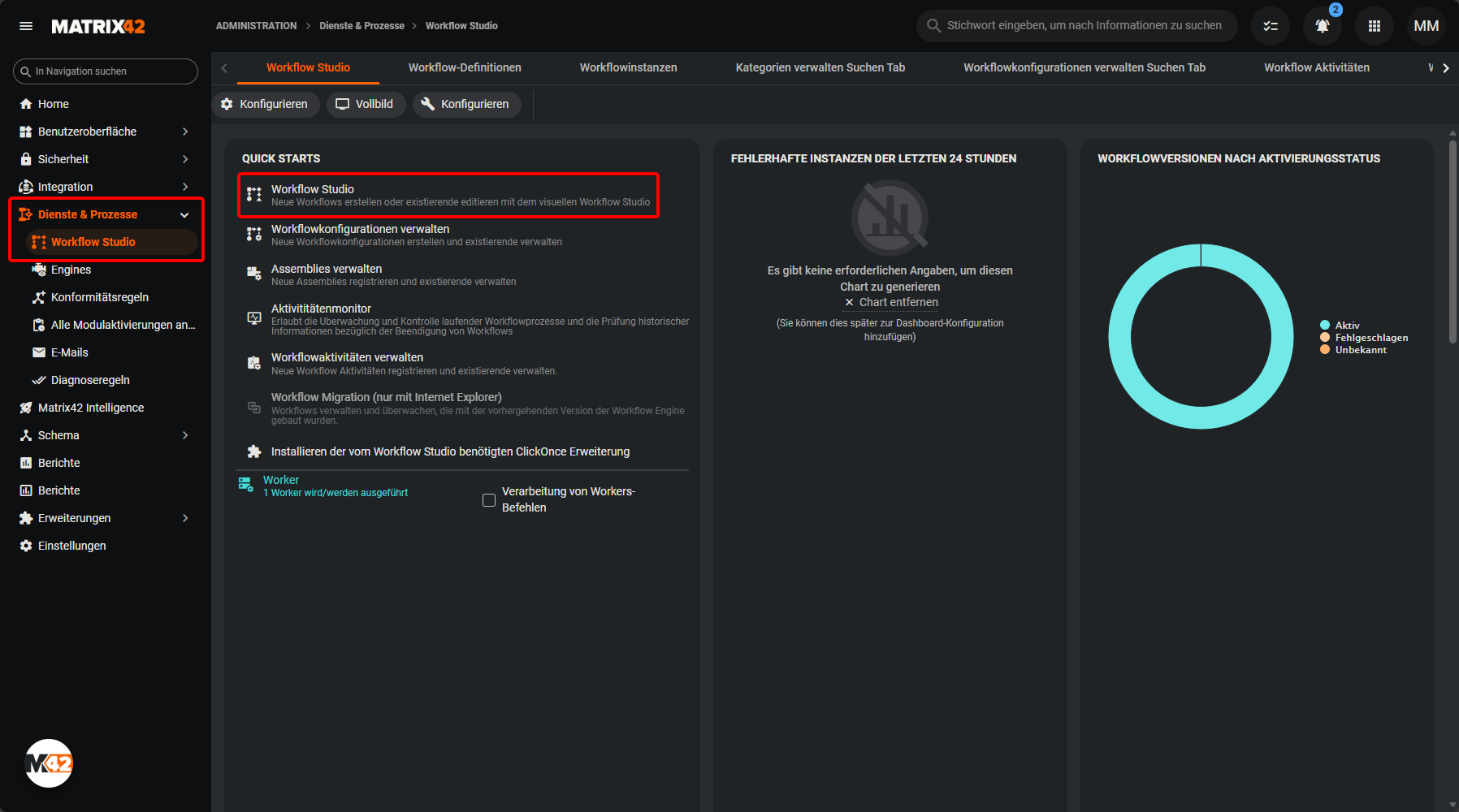The width and height of the screenshot is (1459, 812).
Task: Toggle Aktiv legend entry in chart
Action: [1346, 325]
